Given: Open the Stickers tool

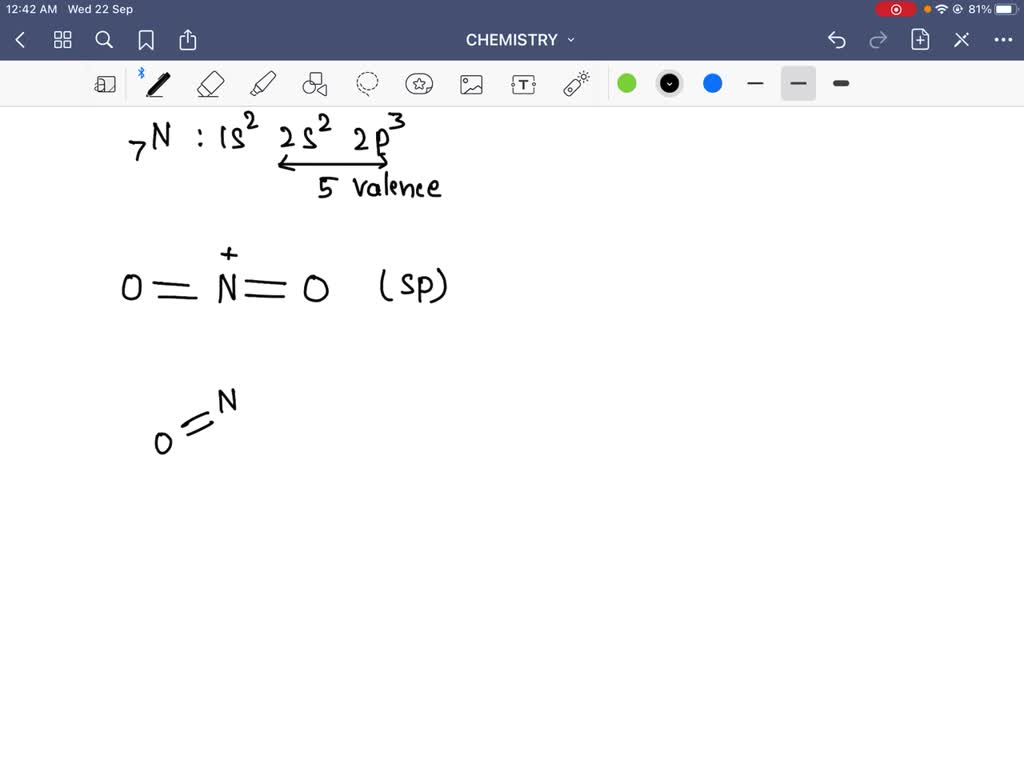Looking at the screenshot, I should point(419,83).
